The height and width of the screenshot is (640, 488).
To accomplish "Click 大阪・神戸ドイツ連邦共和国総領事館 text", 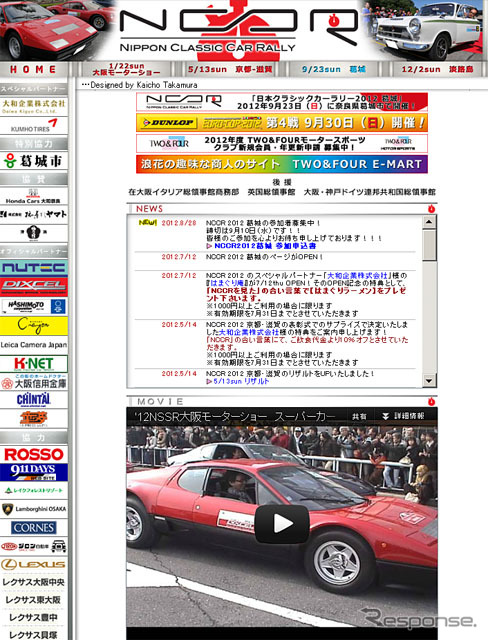I will pos(370,192).
